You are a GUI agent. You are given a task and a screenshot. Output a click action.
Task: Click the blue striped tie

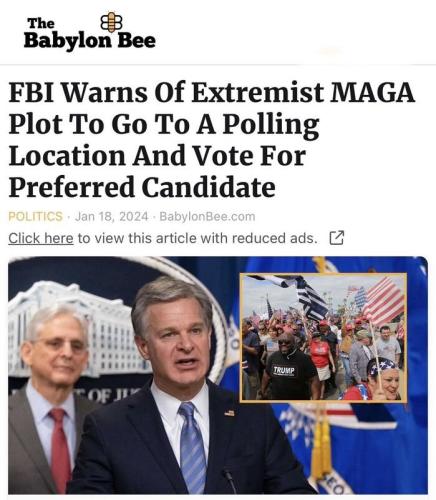click(192, 447)
